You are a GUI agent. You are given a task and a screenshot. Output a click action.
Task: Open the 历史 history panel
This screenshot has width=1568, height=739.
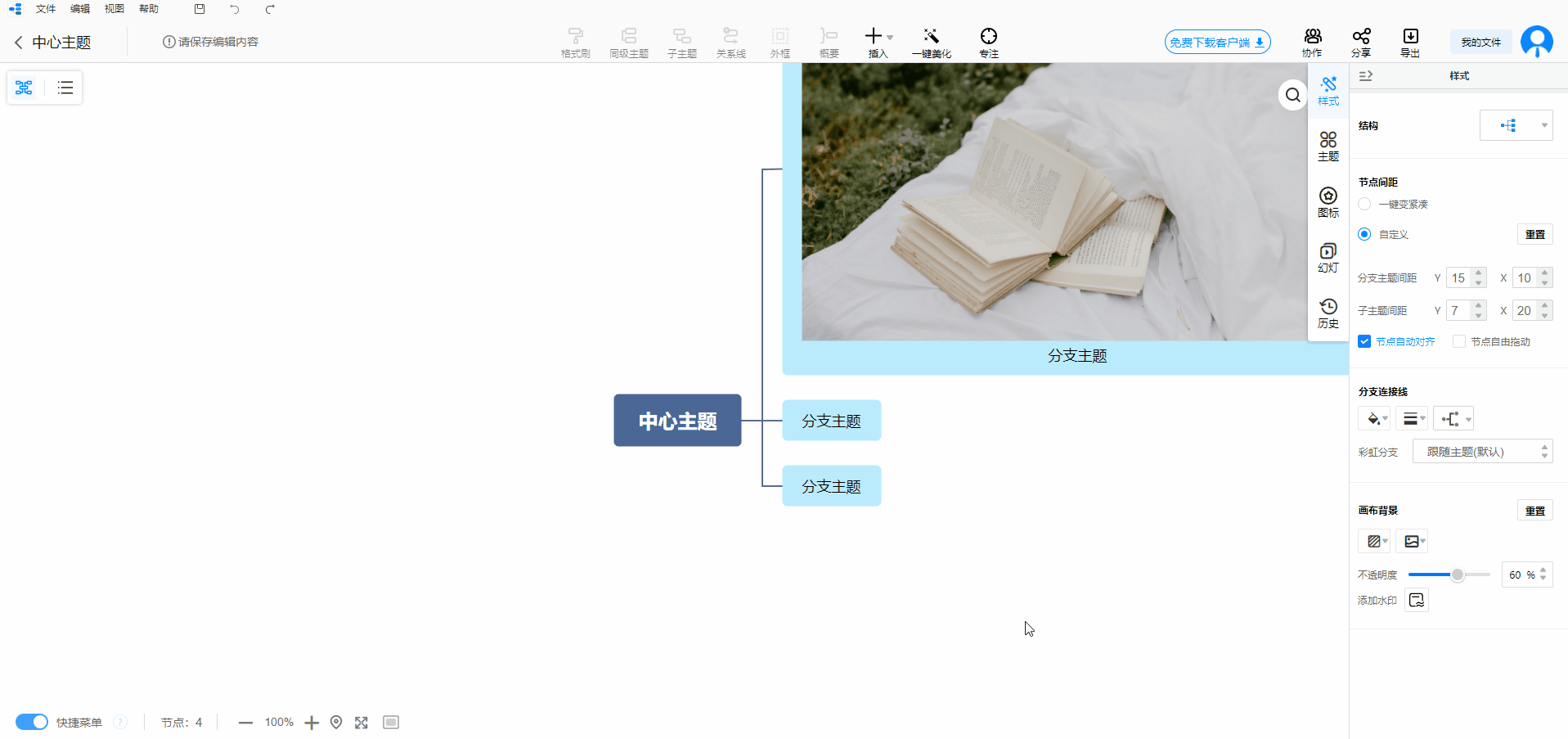[x=1328, y=313]
